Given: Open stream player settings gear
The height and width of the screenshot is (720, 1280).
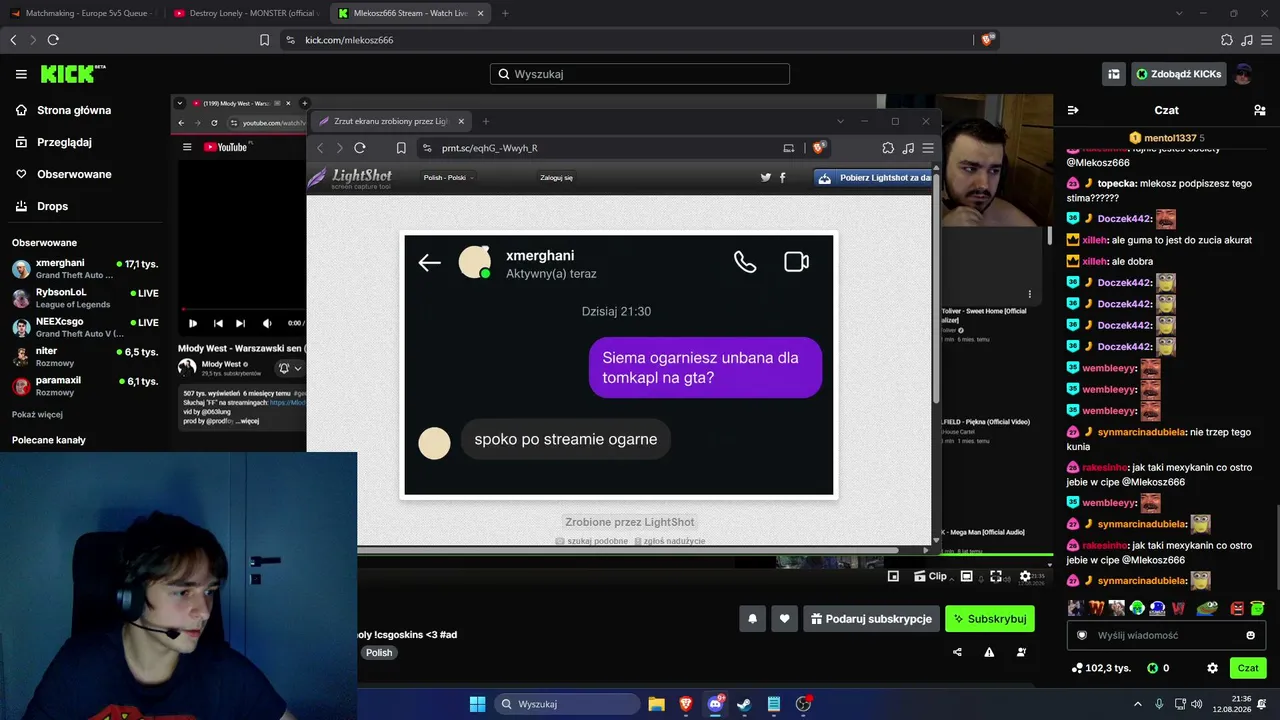Looking at the screenshot, I should 1025,576.
